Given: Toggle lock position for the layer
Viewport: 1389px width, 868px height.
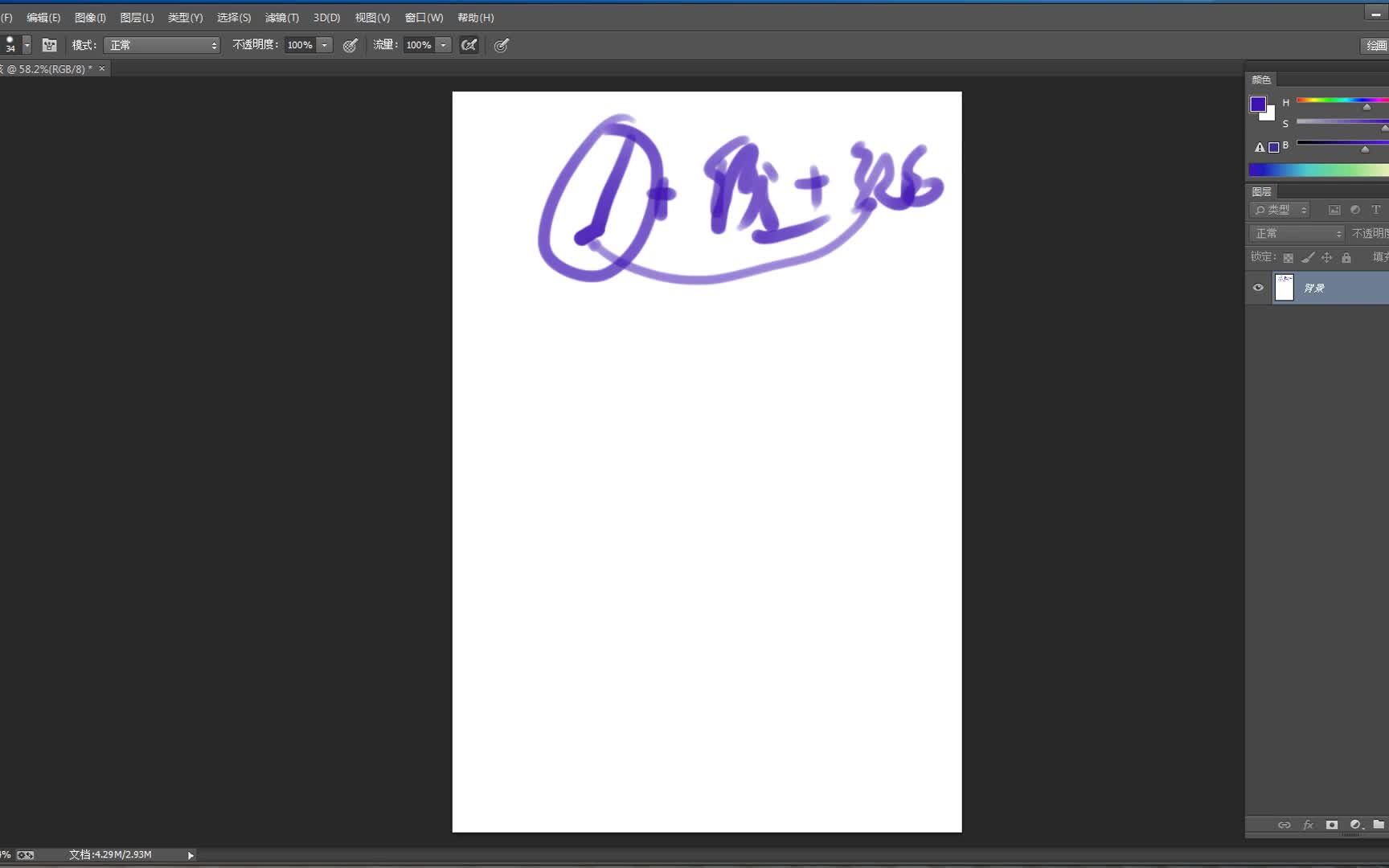Looking at the screenshot, I should click(x=1326, y=257).
